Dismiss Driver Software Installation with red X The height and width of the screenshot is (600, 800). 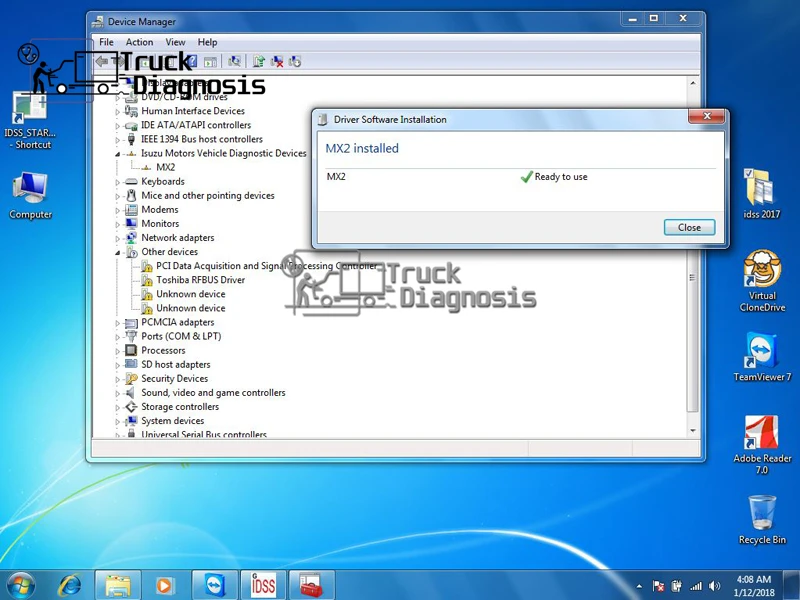(x=707, y=116)
